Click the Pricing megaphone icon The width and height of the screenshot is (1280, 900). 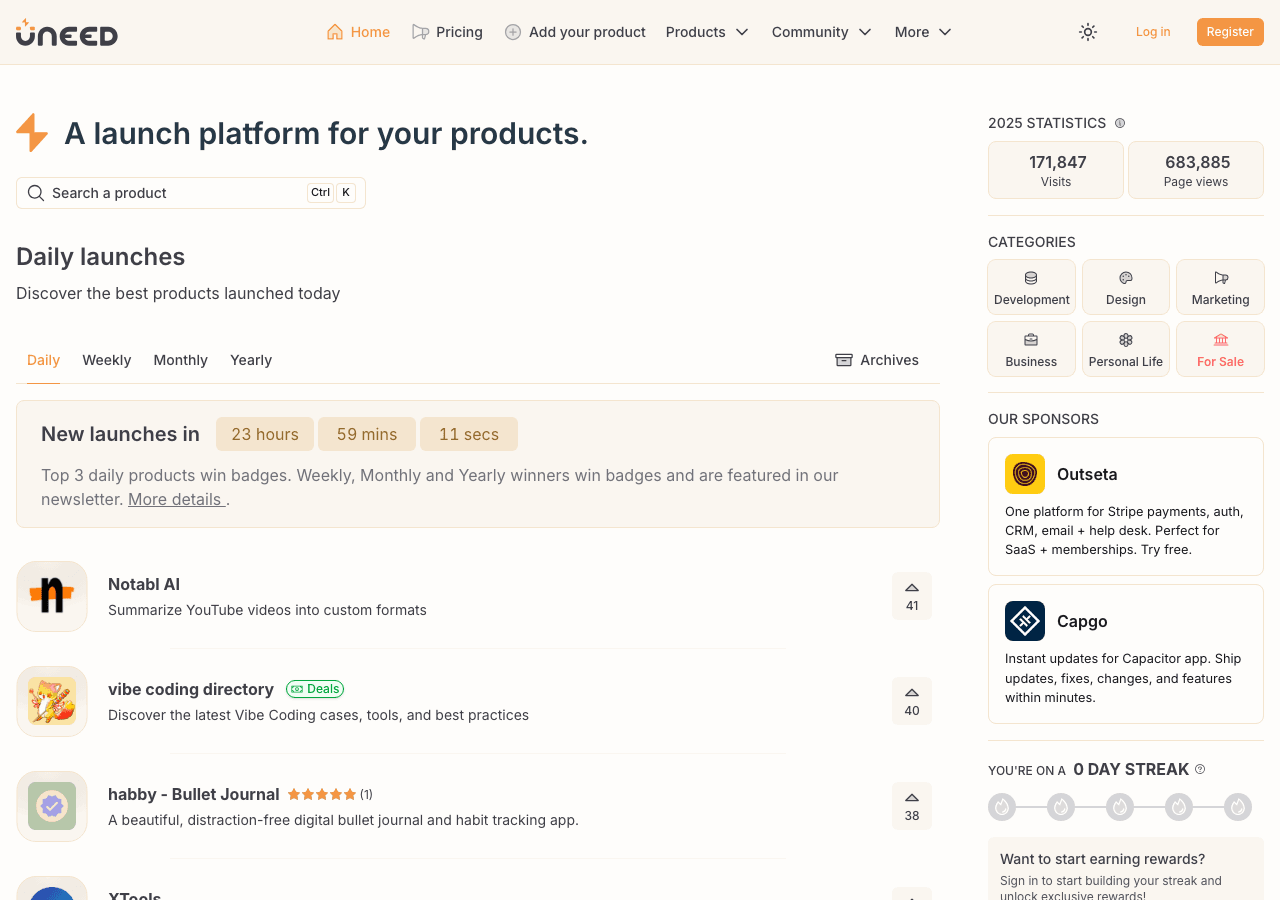click(x=420, y=32)
